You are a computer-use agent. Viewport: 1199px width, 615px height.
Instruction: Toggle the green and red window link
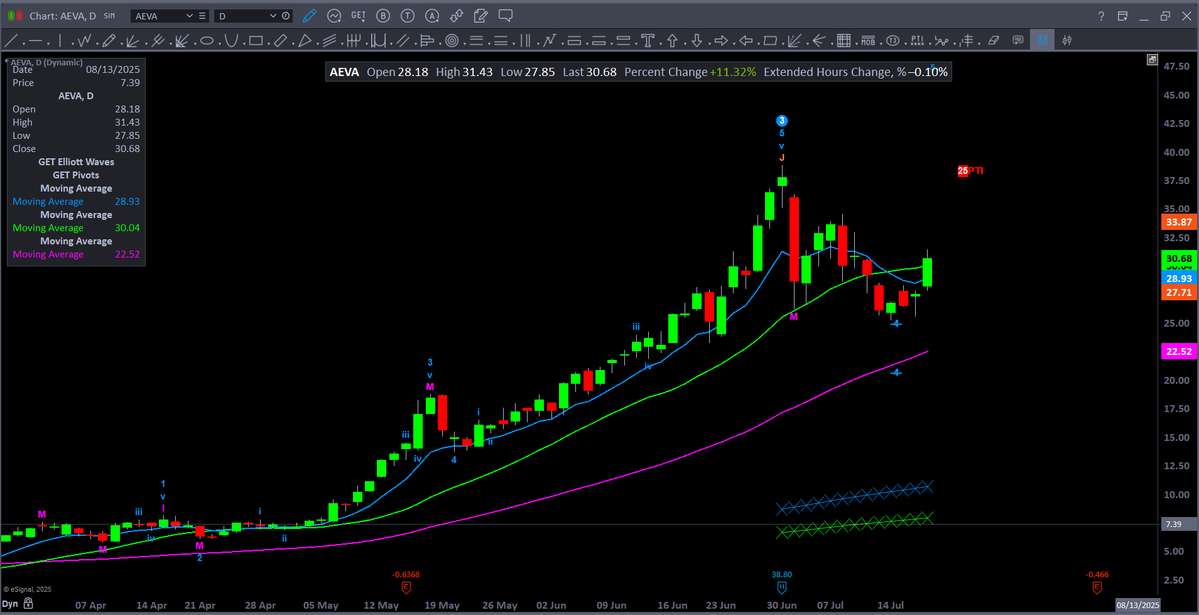tap(13, 15)
